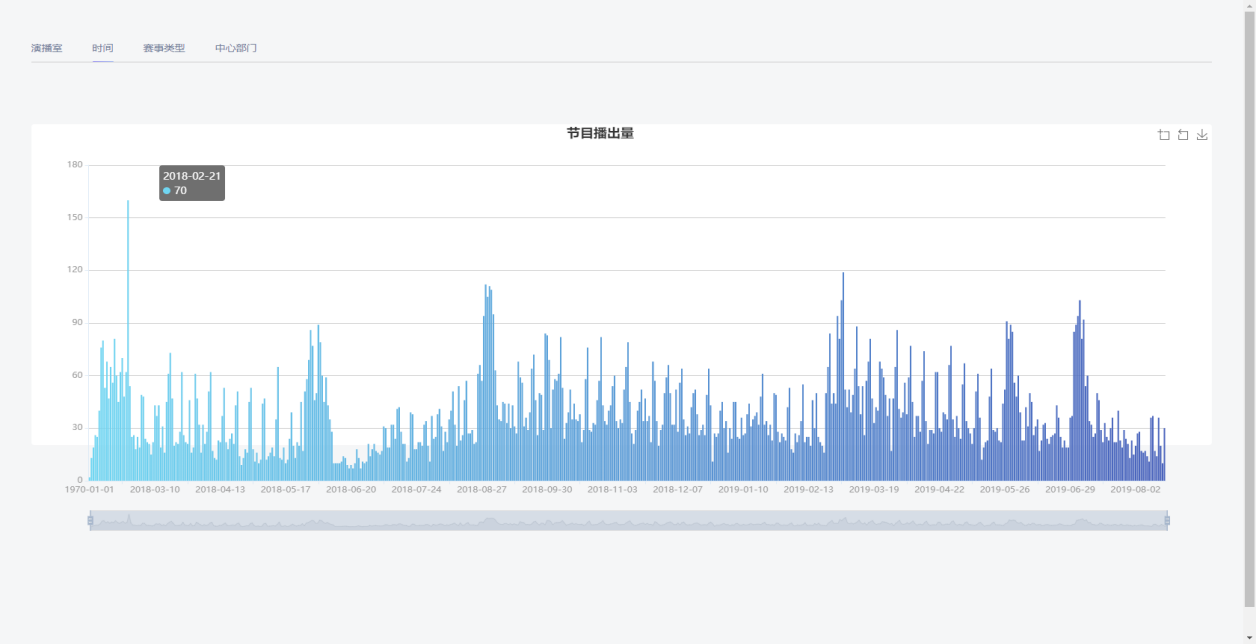Click the zoom reset icon

tap(1183, 135)
